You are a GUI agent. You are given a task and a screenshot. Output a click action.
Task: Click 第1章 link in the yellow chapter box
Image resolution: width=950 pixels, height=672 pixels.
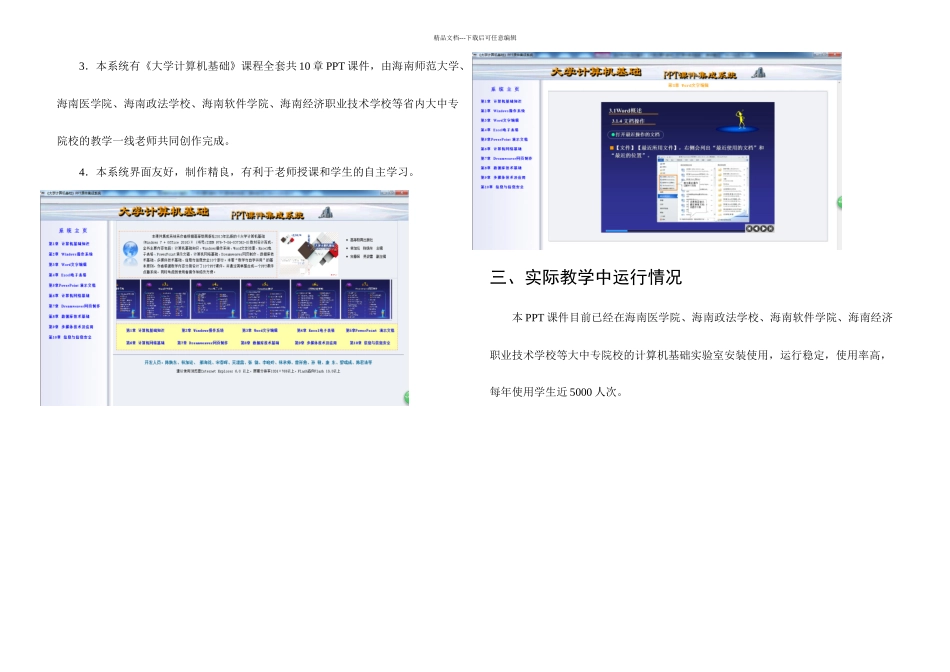coord(145,330)
